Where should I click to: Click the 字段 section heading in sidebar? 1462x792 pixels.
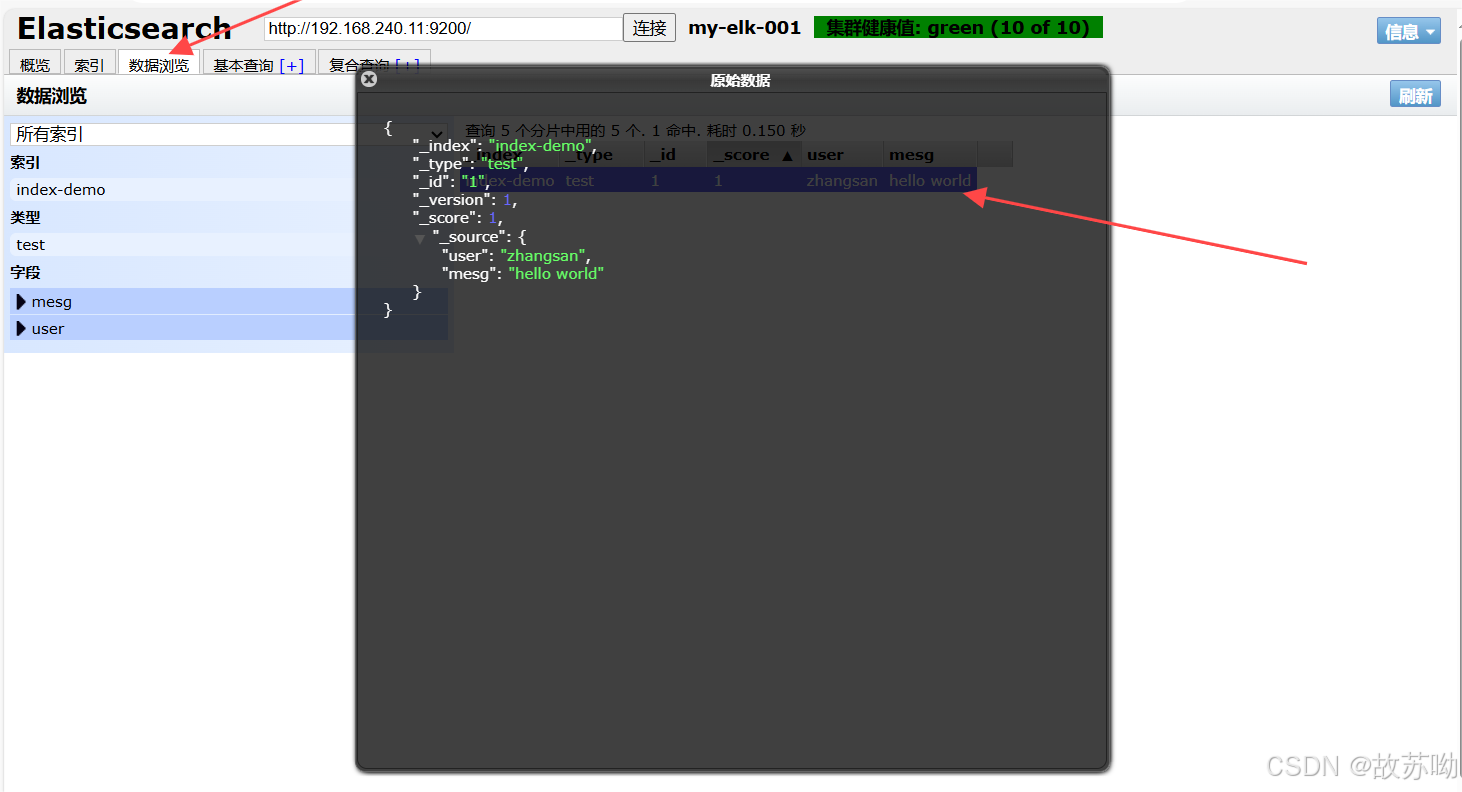pyautogui.click(x=25, y=272)
